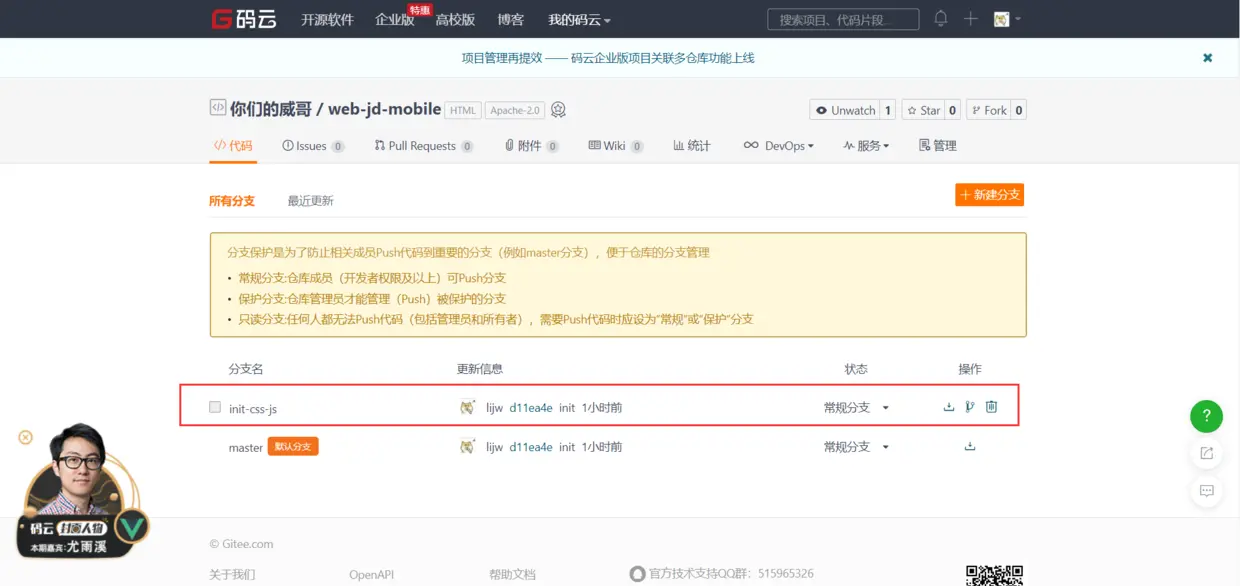Open the 服务 dropdown tab
This screenshot has height=586, width=1240.
(x=866, y=146)
